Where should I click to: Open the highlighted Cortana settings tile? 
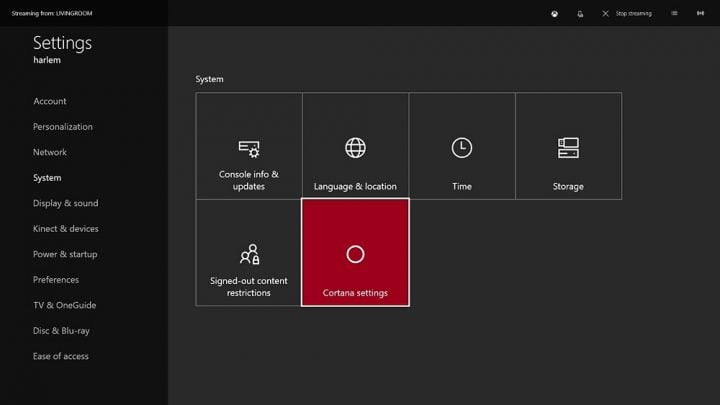pyautogui.click(x=355, y=253)
